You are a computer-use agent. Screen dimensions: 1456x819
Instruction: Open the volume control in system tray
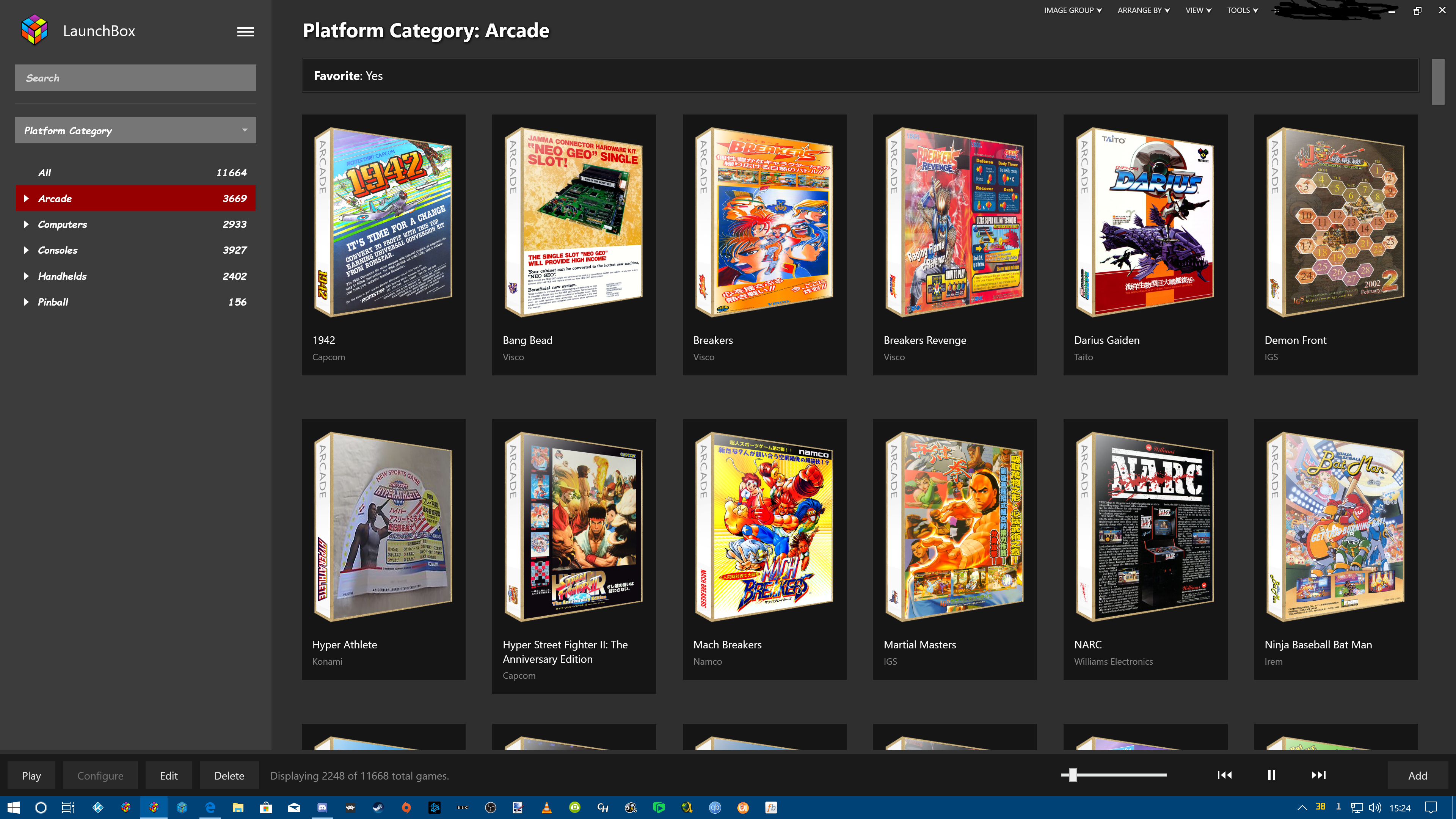click(1375, 808)
